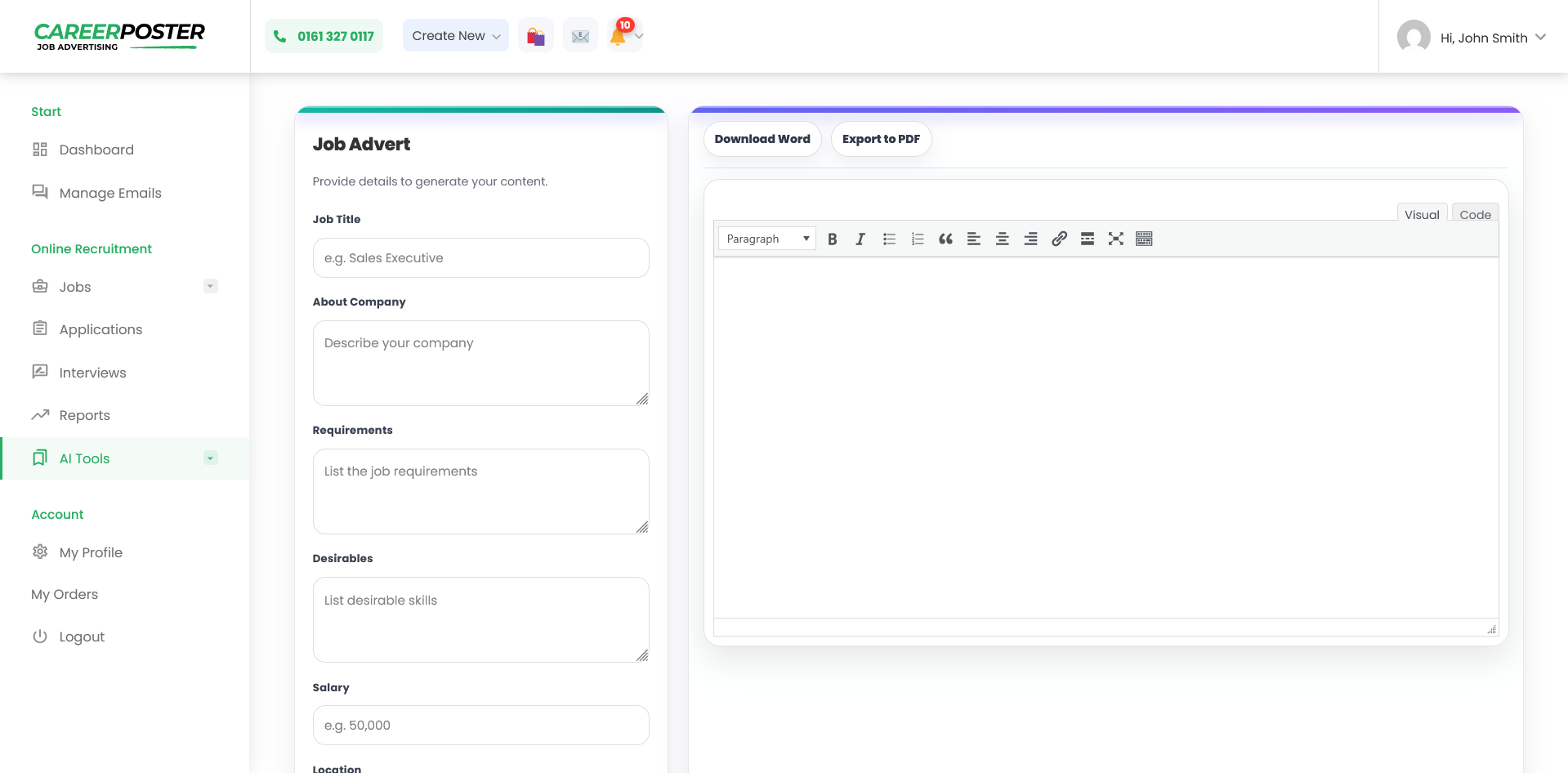
Task: Align editor text to the right
Action: 1031,239
